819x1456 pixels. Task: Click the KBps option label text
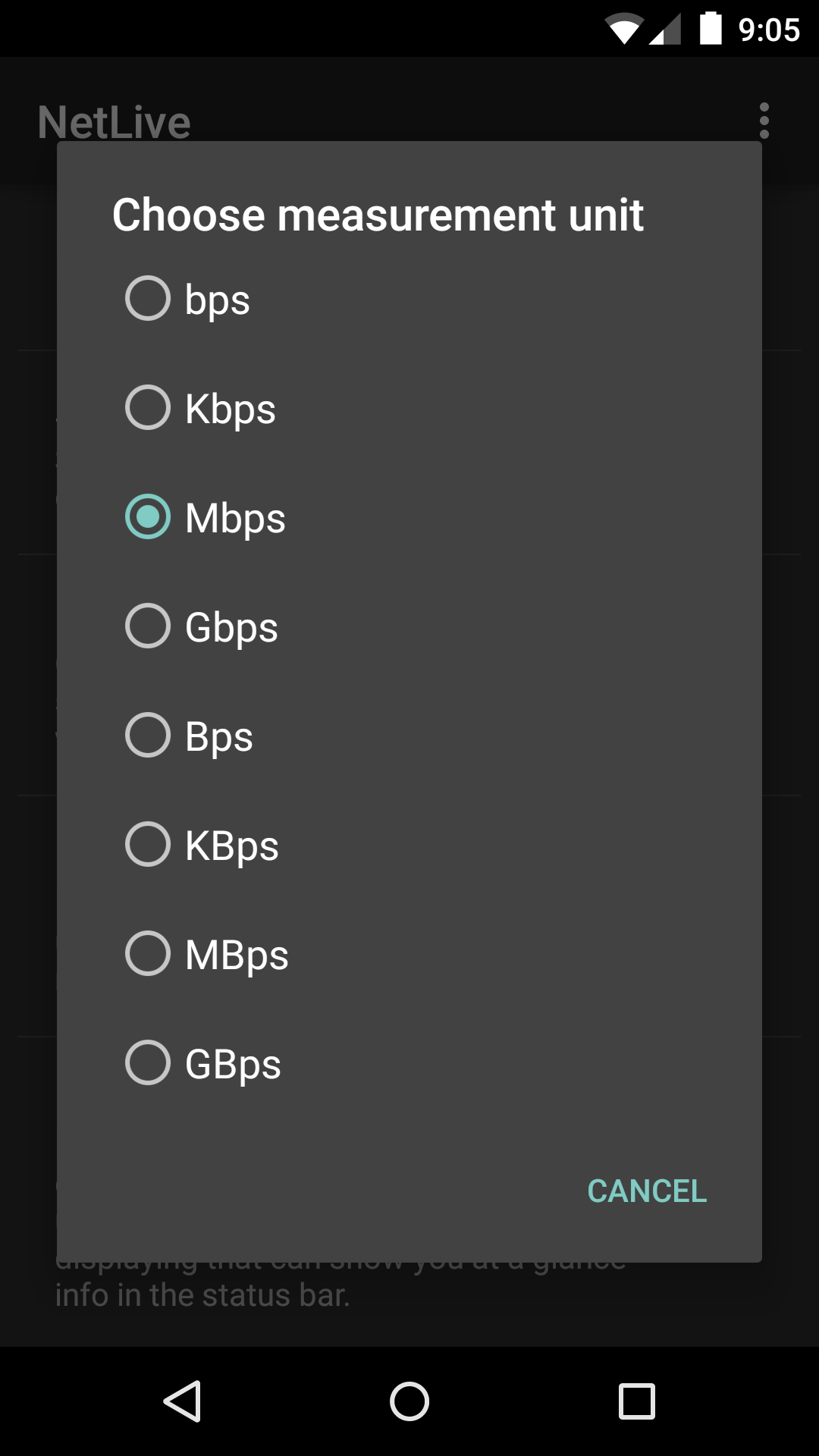(x=232, y=846)
